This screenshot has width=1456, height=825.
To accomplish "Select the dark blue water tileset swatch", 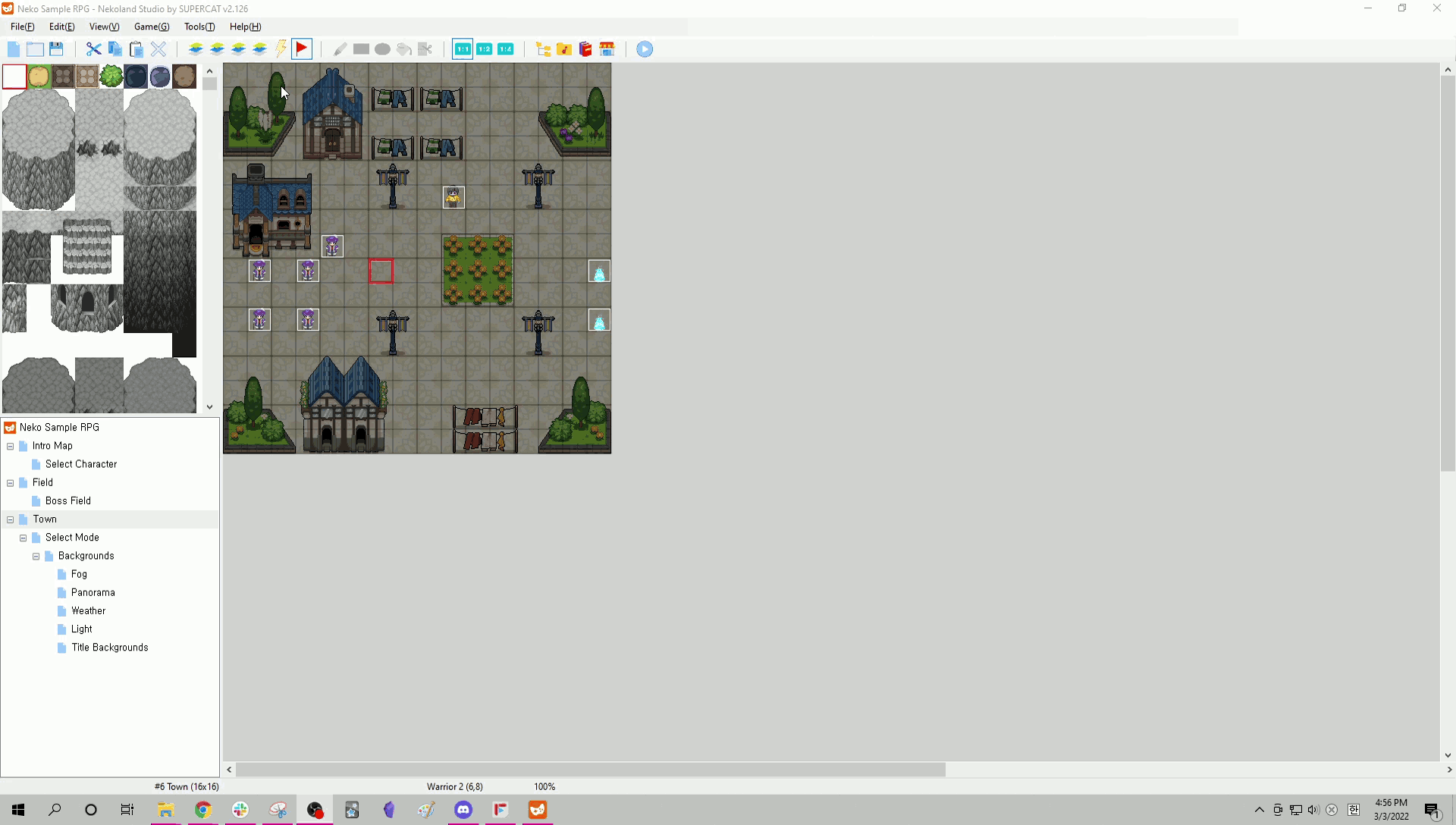I will (x=136, y=77).
